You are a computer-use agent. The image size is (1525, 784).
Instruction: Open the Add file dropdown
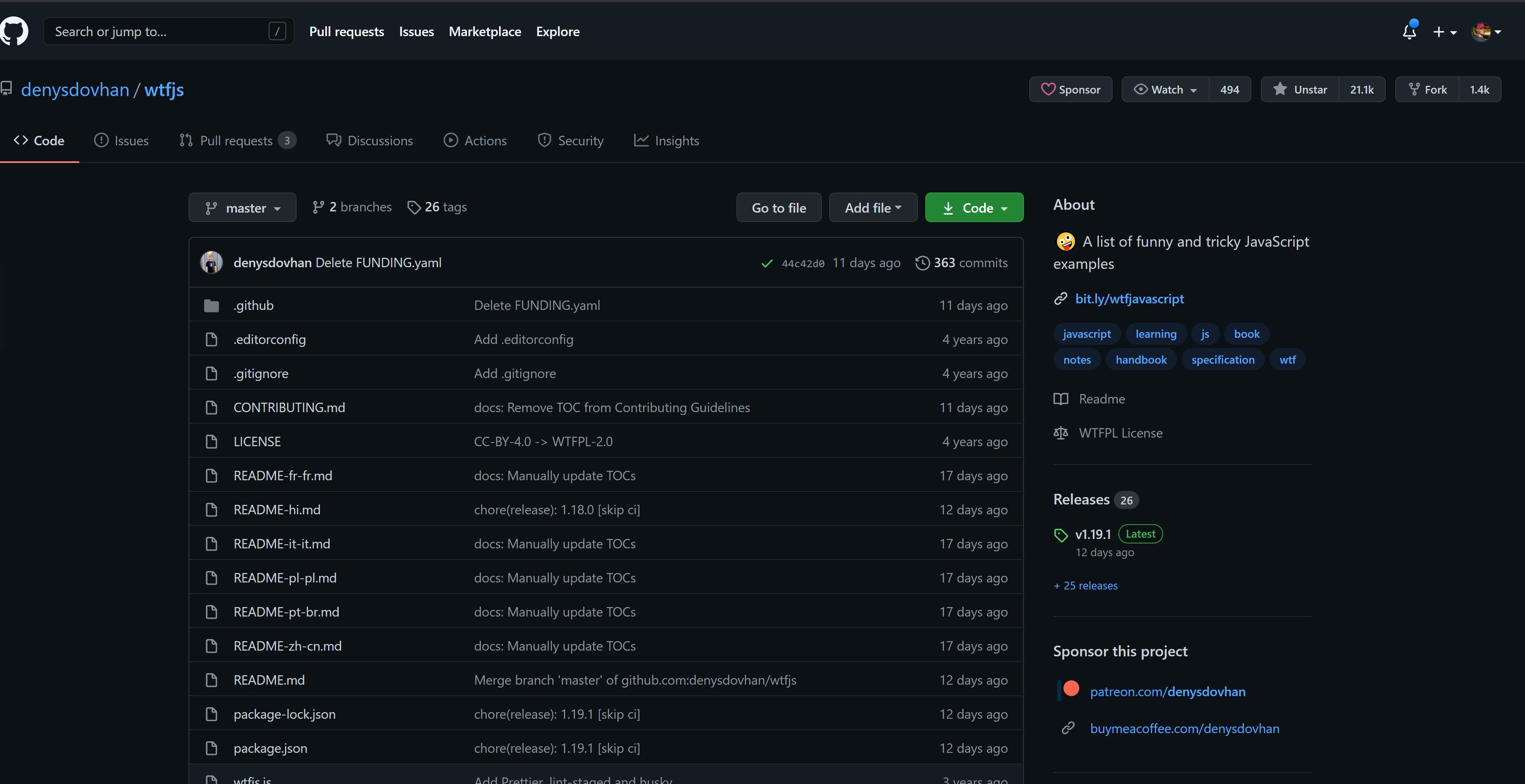[873, 208]
